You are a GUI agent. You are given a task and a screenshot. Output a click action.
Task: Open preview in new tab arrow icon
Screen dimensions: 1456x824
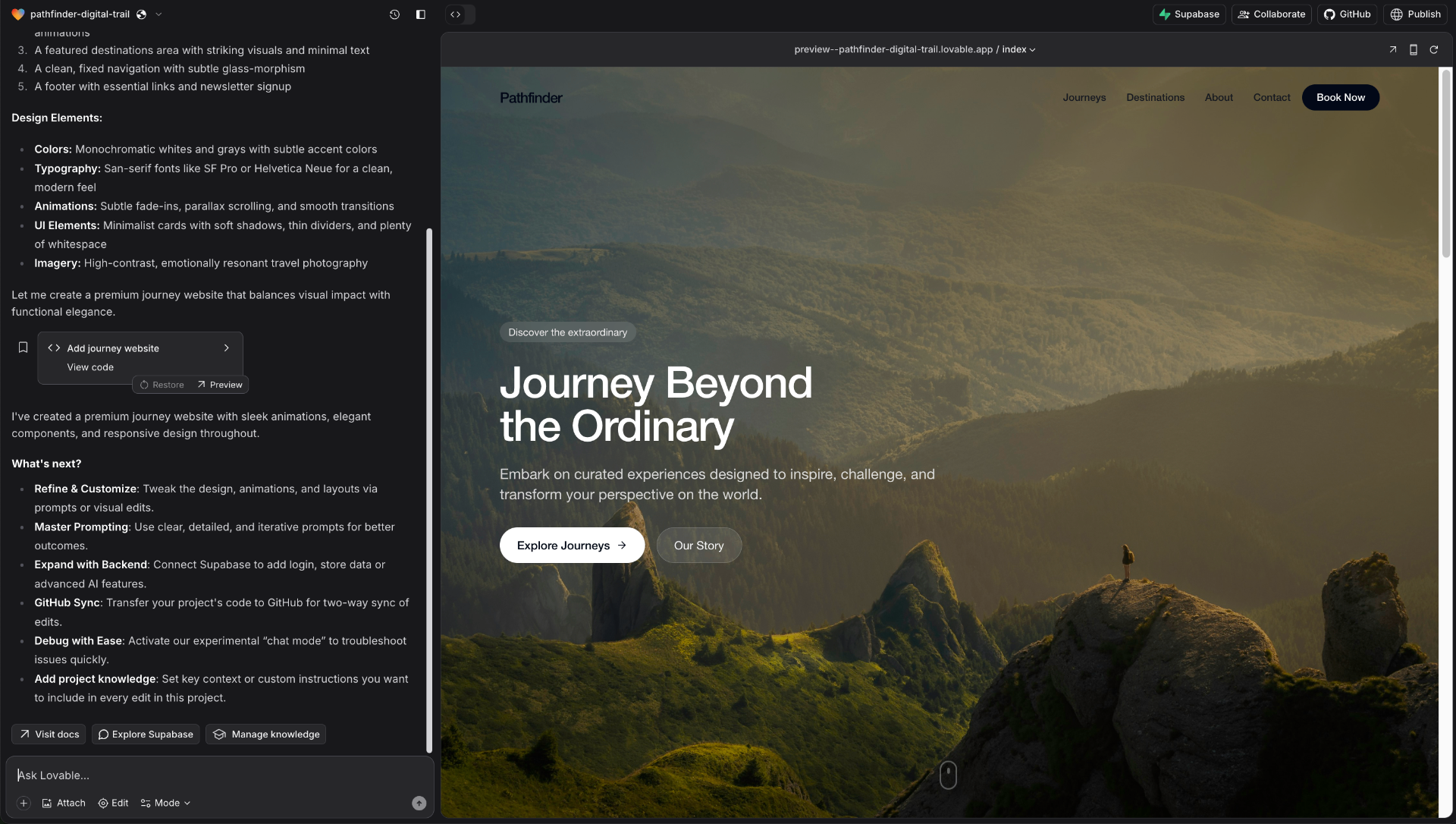1392,49
